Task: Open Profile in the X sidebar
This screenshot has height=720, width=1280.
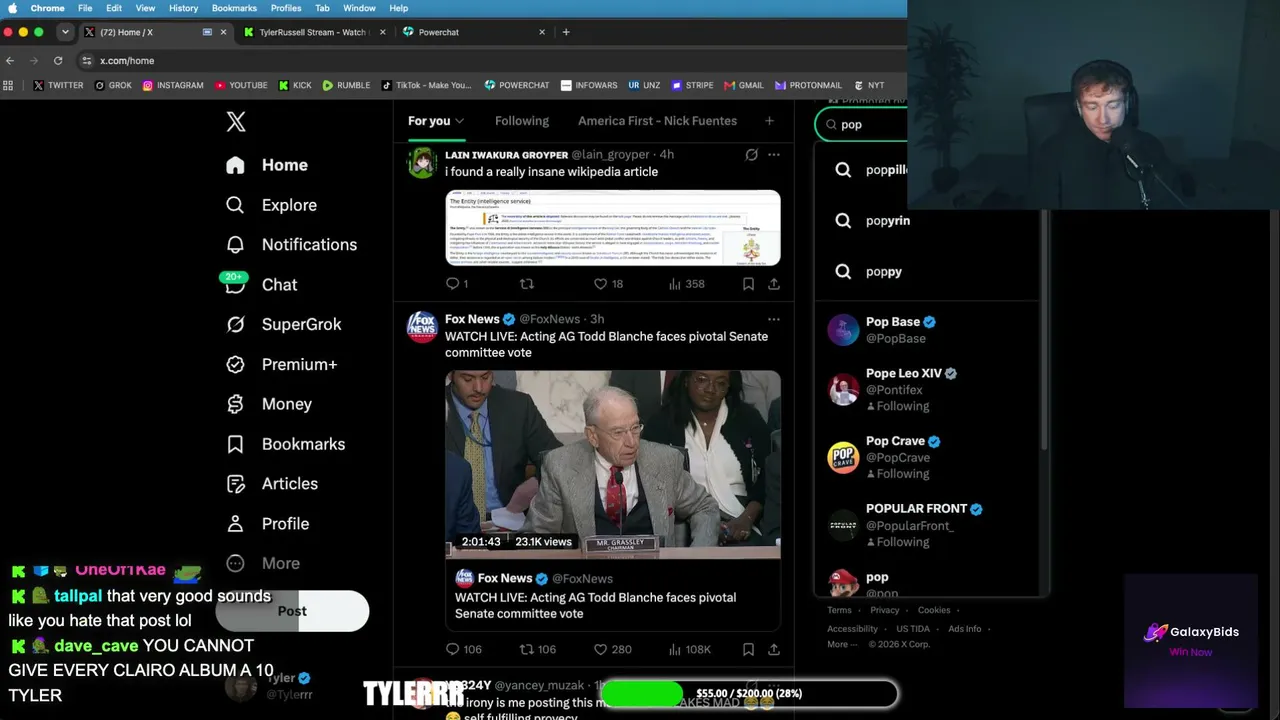Action: coord(267,524)
